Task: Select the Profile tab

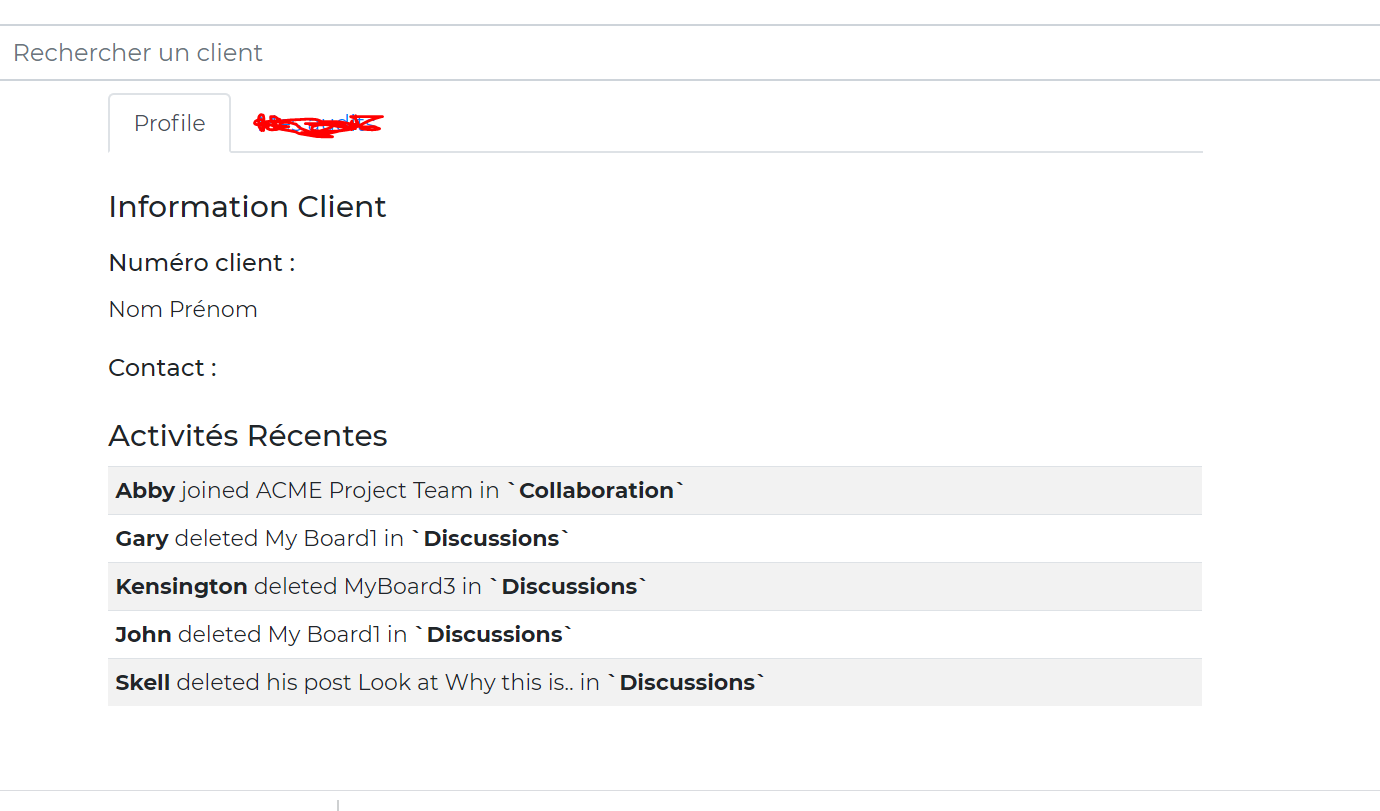Action: 170,123
